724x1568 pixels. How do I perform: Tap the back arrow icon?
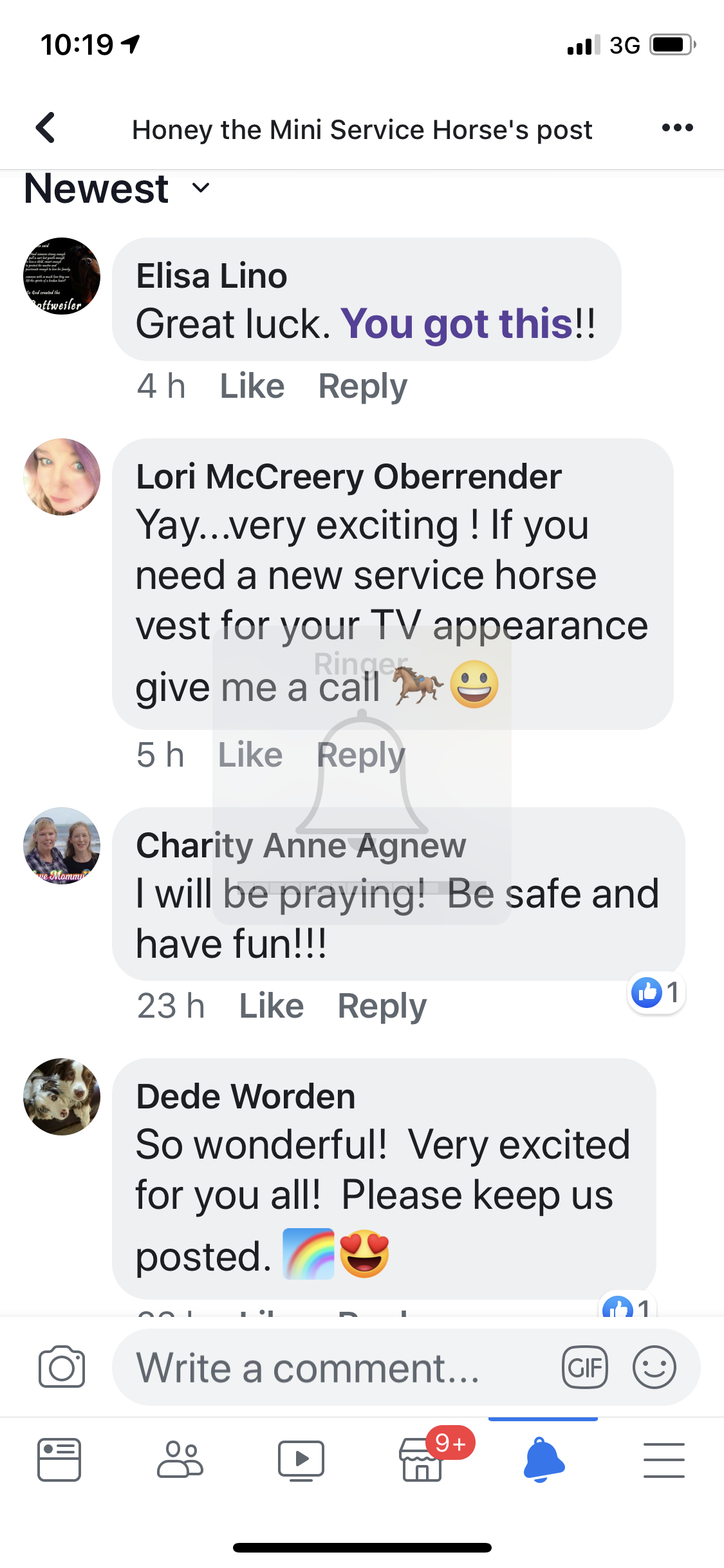[x=45, y=127]
